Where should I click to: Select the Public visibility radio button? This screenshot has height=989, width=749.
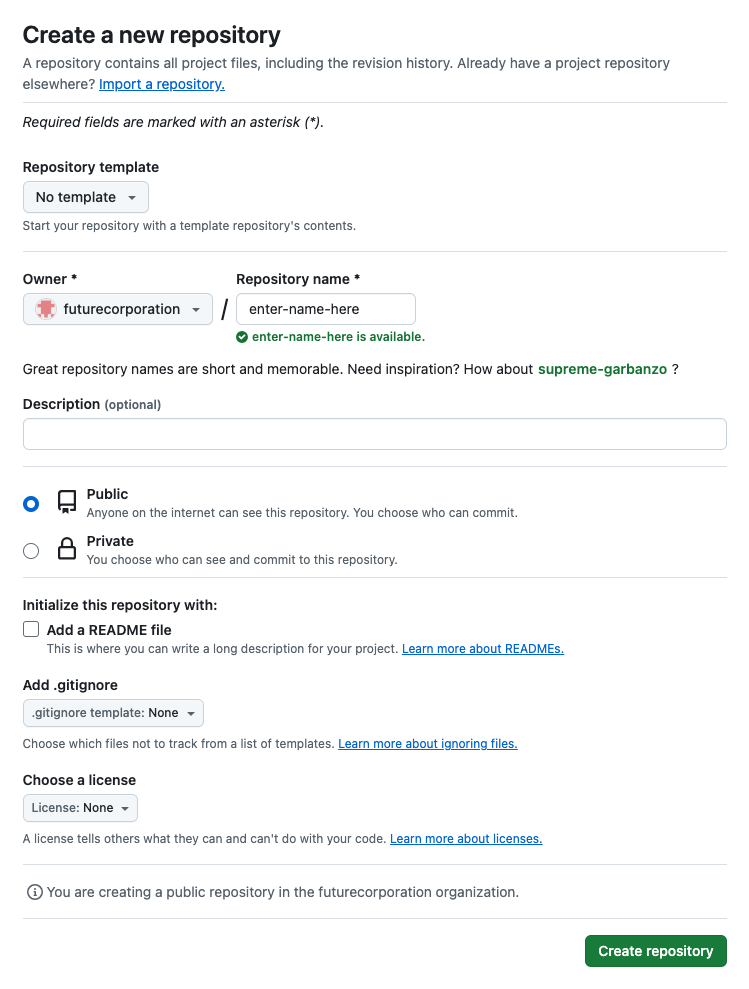pos(31,504)
